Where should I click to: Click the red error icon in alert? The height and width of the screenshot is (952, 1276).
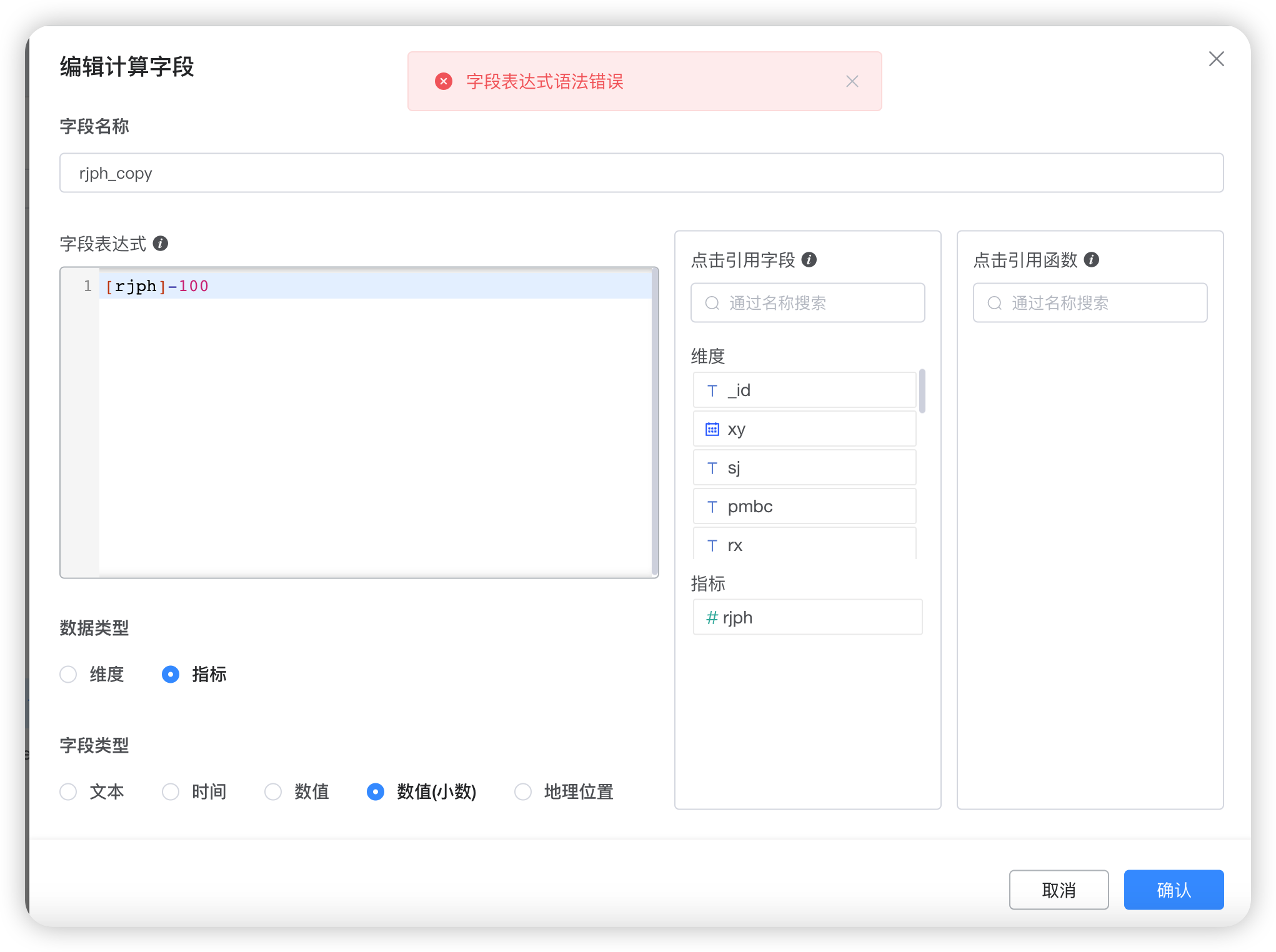pos(444,81)
